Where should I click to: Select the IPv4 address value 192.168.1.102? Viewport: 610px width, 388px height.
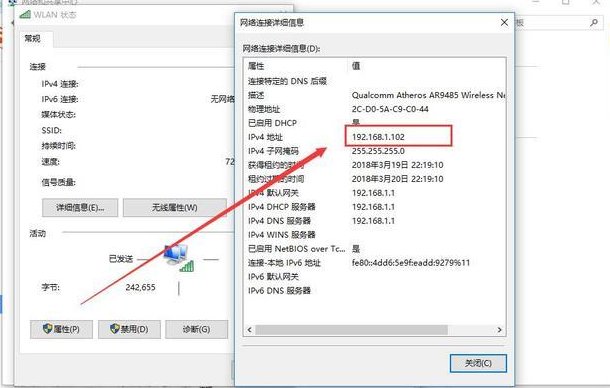378,137
